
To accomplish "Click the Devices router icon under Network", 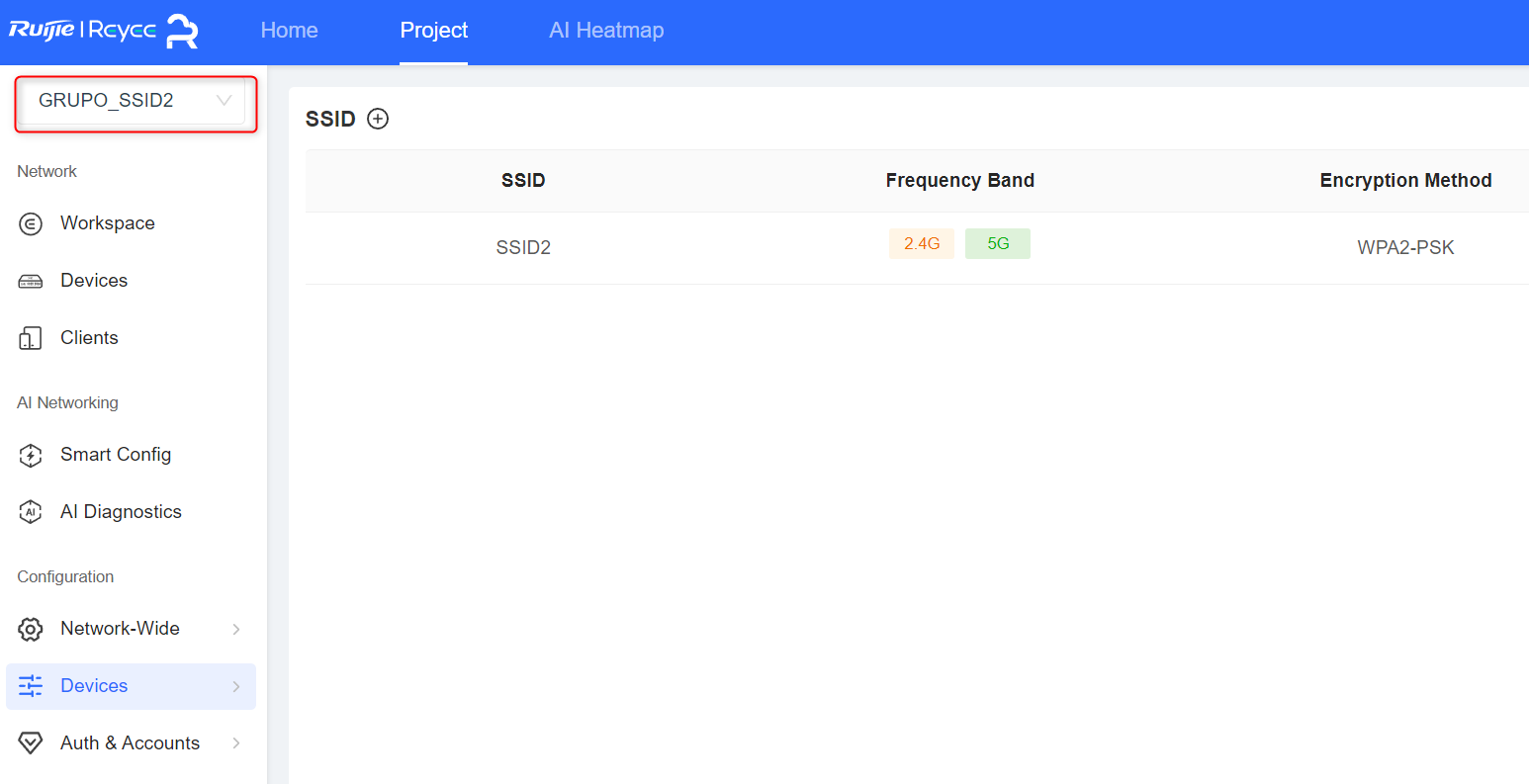I will pos(31,281).
